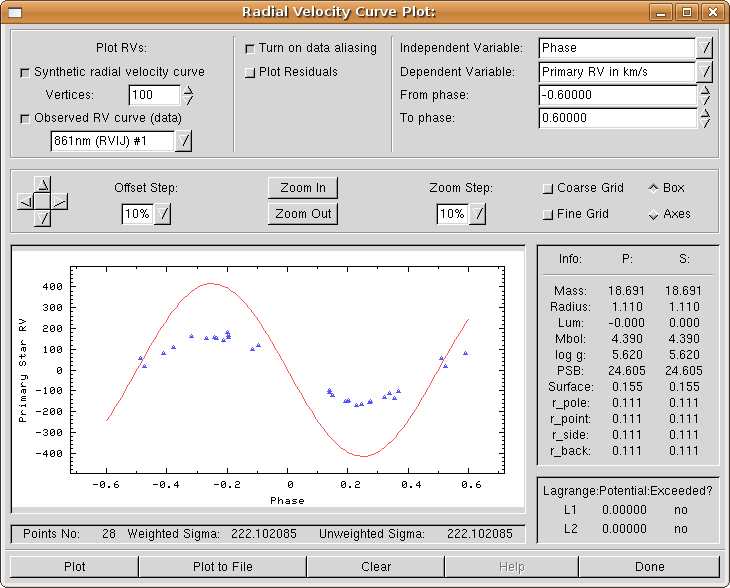
Task: Close the Radial Velocity Curve Plot window
Action: (713, 12)
